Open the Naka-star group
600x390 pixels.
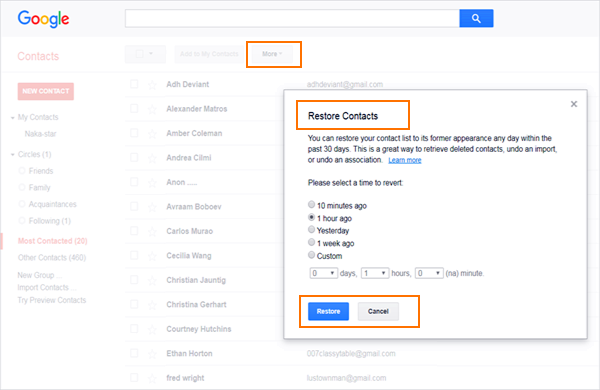tap(41, 134)
